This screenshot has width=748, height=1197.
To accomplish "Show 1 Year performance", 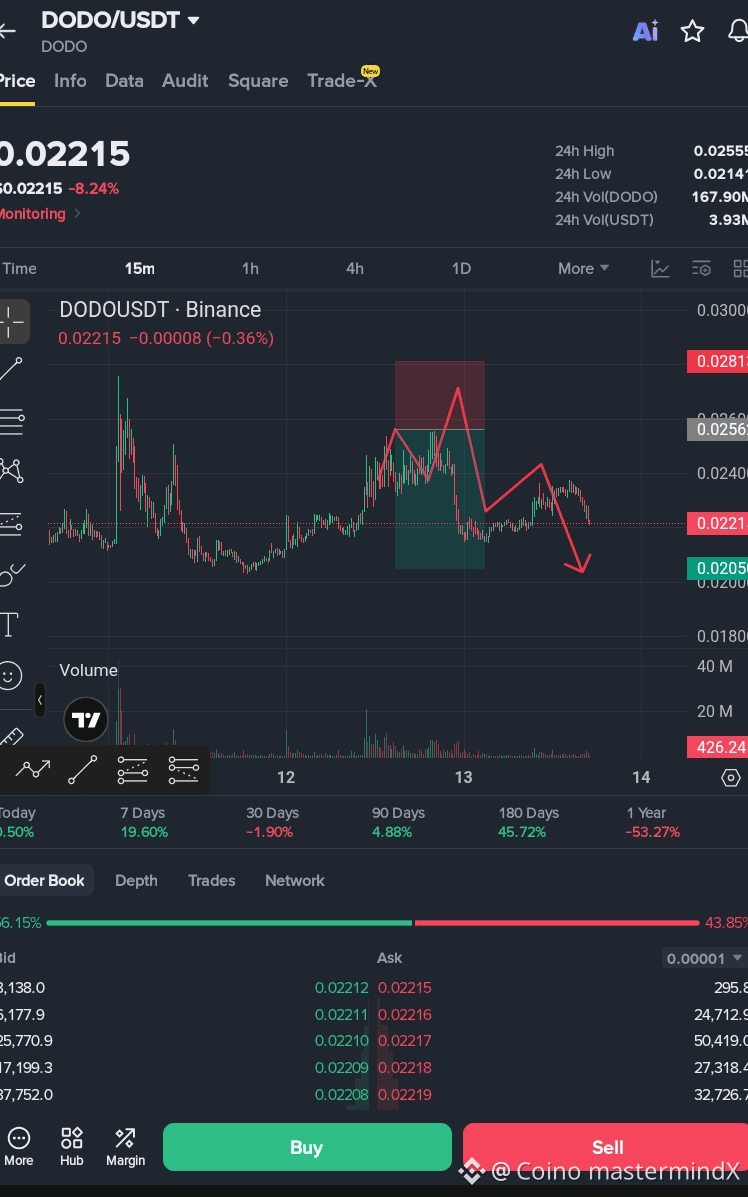I will pos(652,822).
